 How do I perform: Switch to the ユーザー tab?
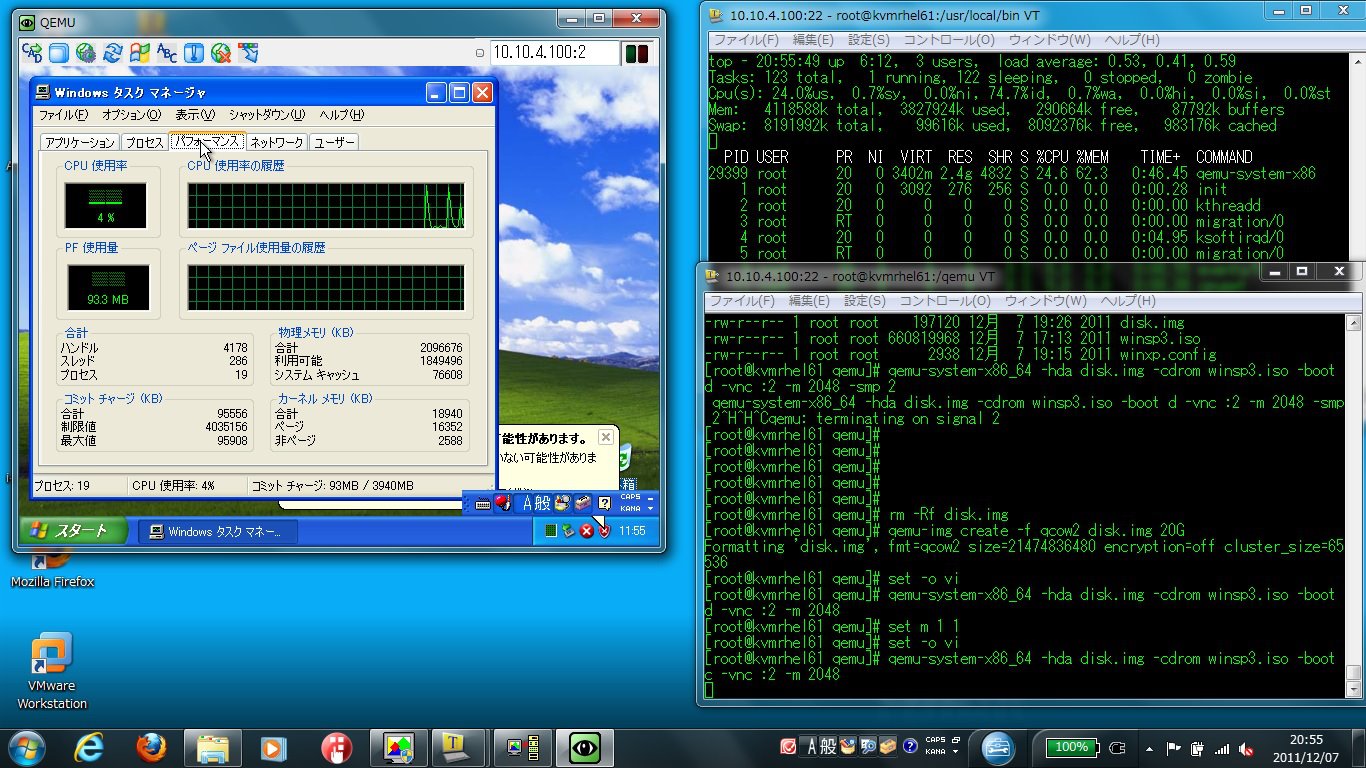coord(334,143)
